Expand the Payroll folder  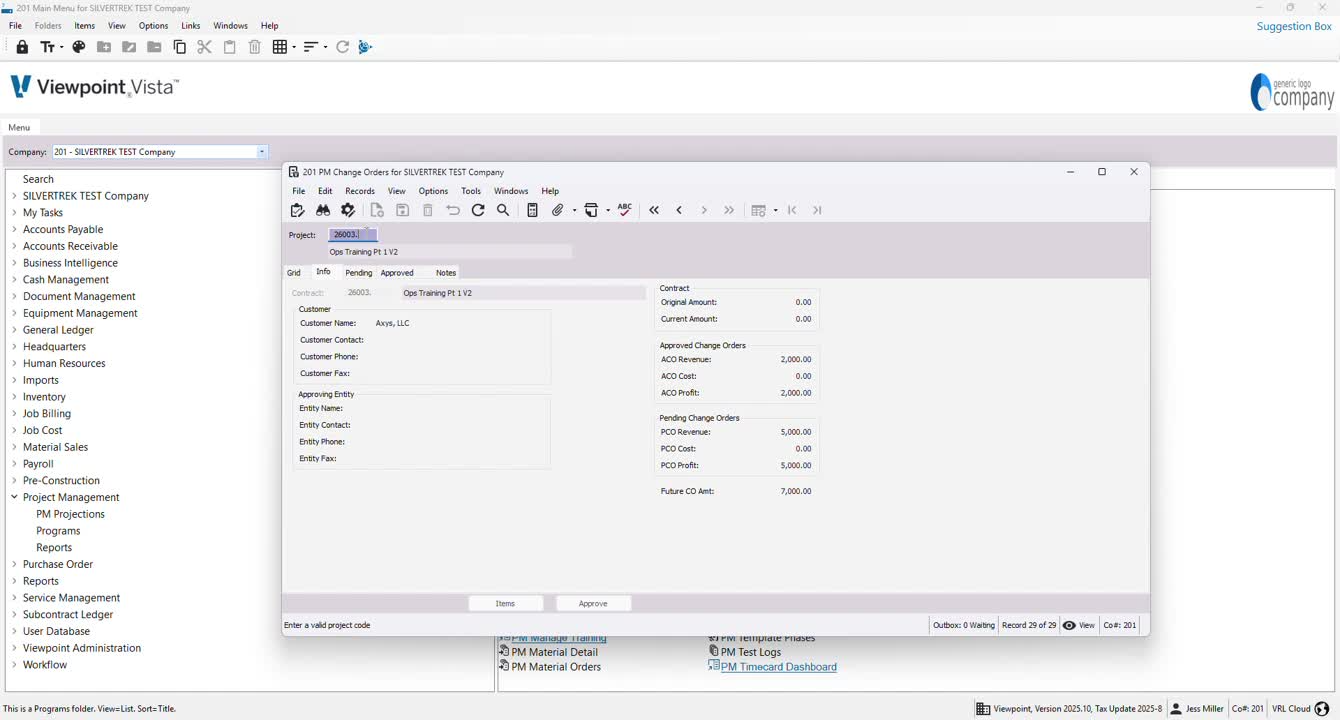click(14, 464)
